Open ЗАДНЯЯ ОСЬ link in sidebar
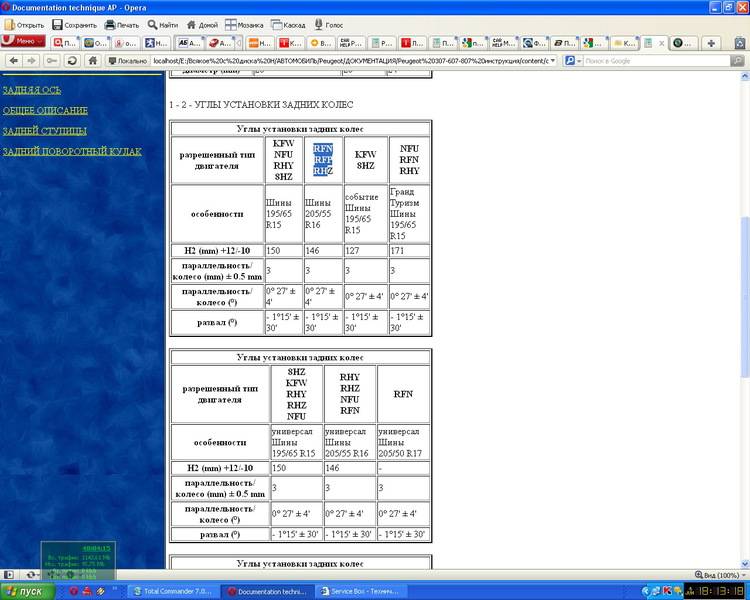This screenshot has height=600, width=750. point(30,90)
